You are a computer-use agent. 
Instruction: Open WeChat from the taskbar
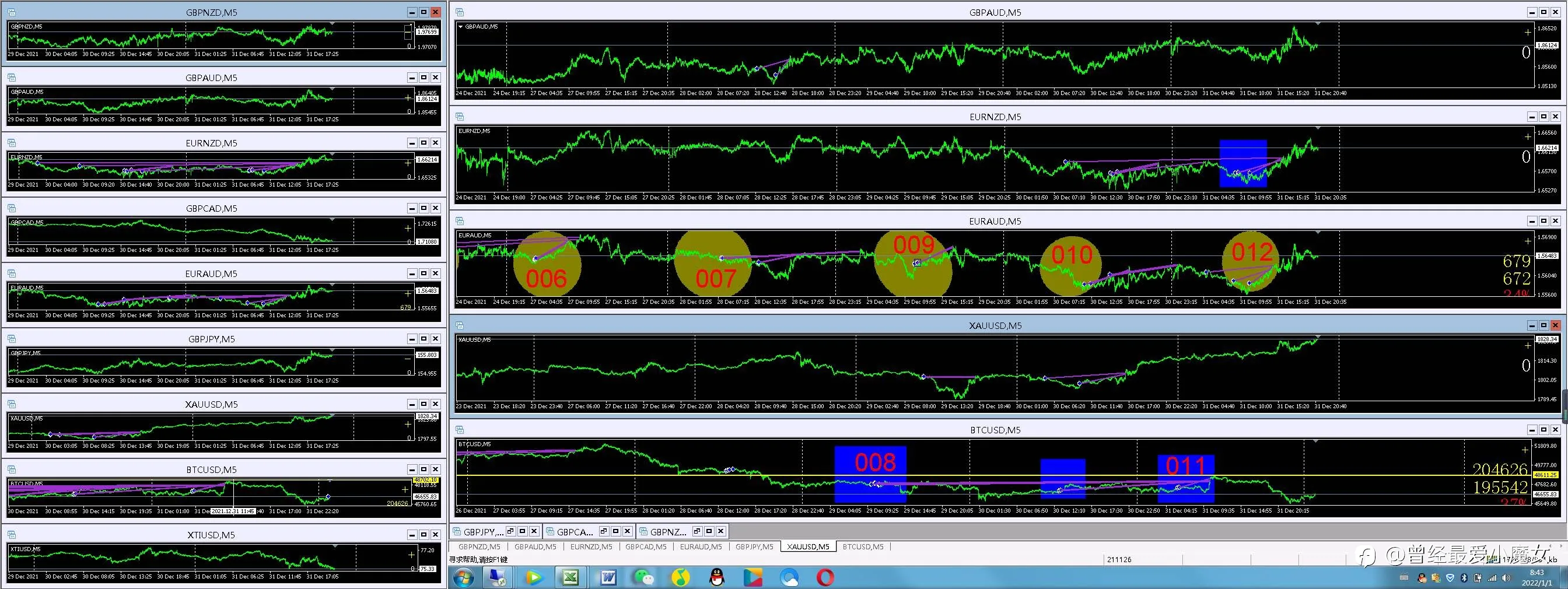(x=643, y=577)
